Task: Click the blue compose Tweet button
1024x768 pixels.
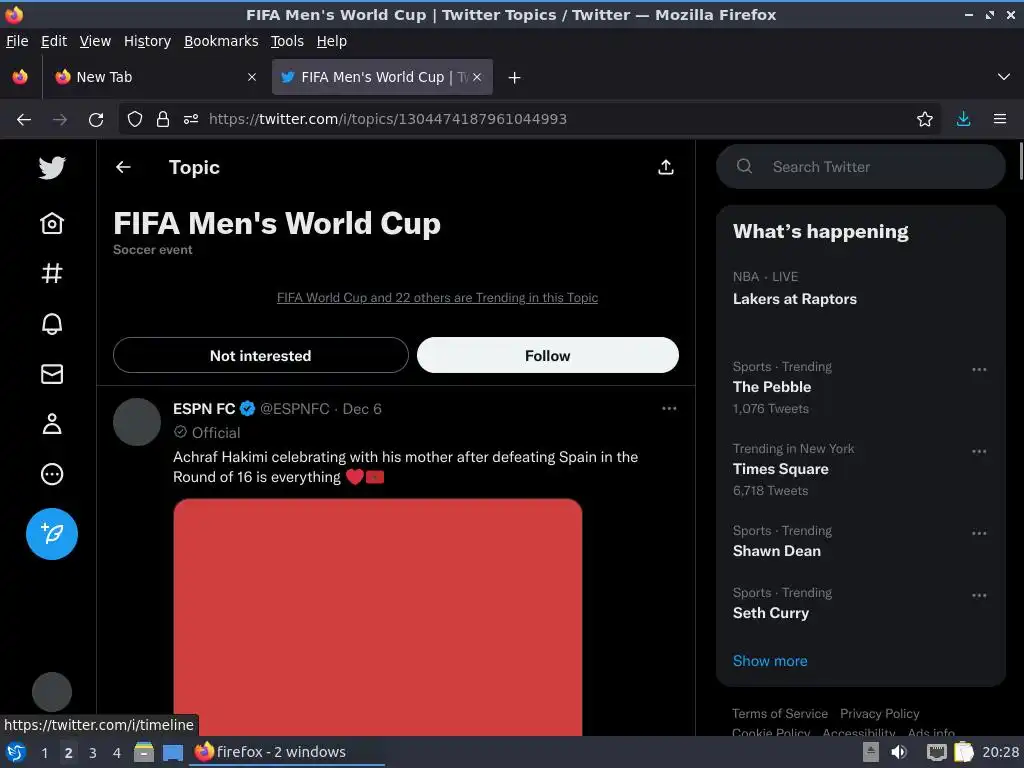Action: [52, 534]
